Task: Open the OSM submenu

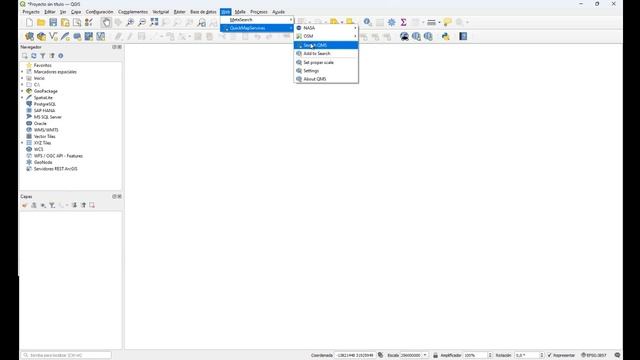Action: coord(326,36)
